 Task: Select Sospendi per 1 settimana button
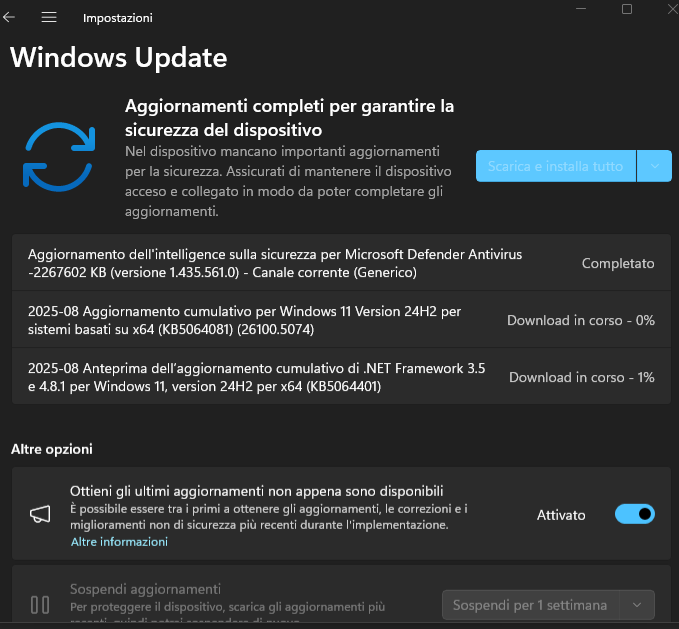click(530, 605)
